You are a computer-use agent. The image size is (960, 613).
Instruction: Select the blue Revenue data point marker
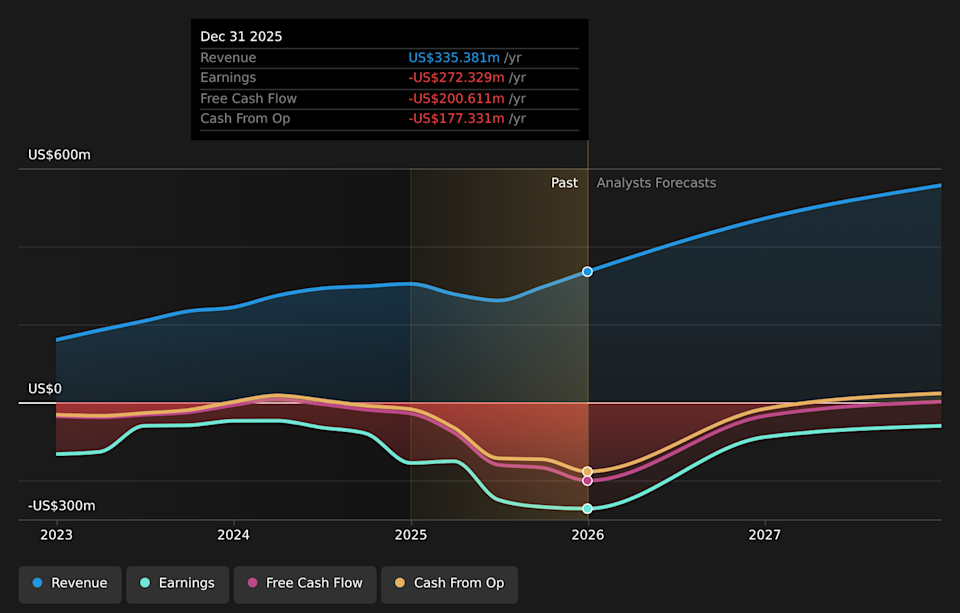click(587, 271)
